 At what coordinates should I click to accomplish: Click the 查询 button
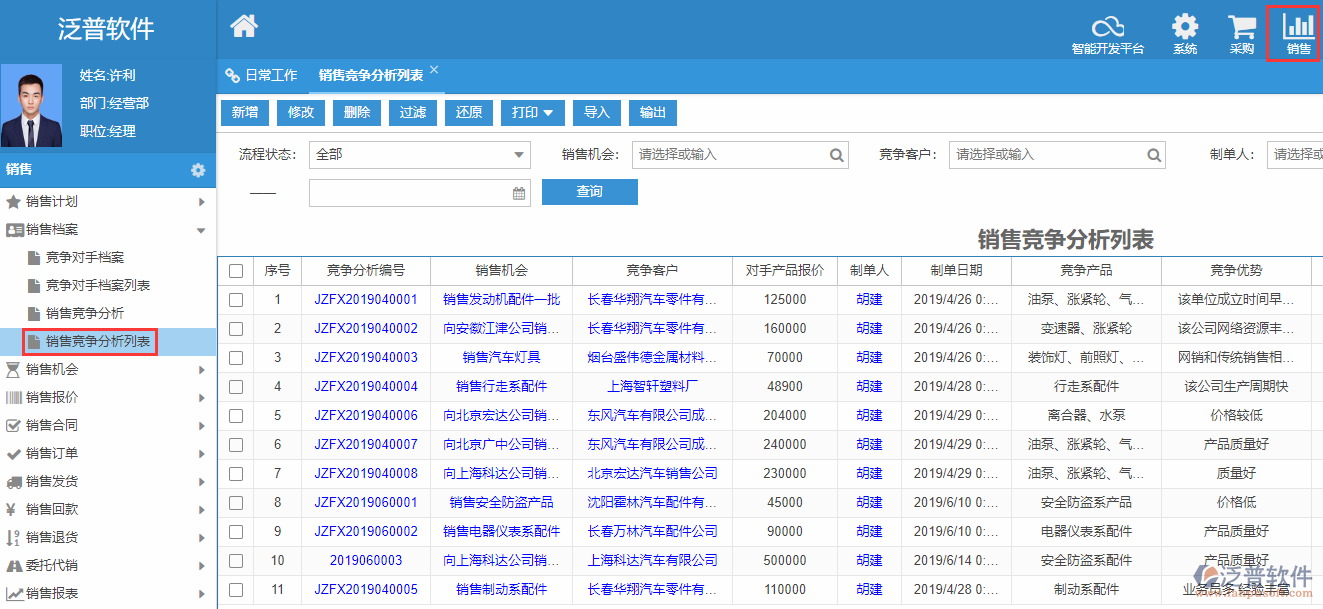589,191
